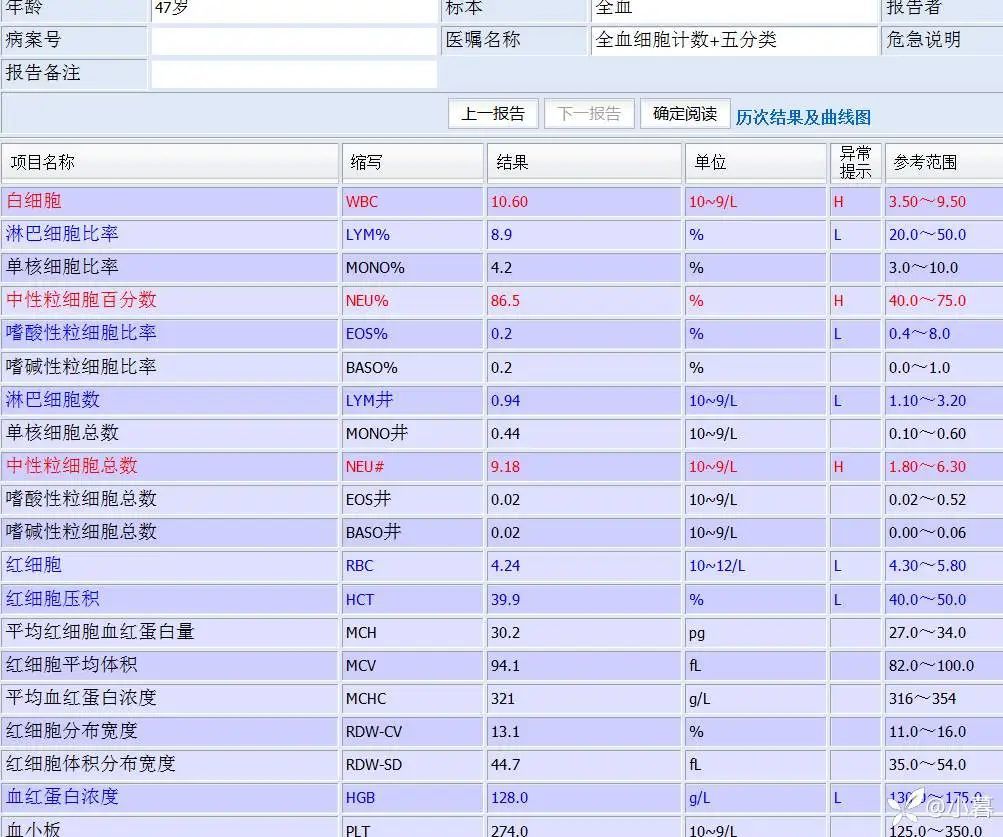Click the 异常提示 column header
The width and height of the screenshot is (1003, 837).
point(856,163)
